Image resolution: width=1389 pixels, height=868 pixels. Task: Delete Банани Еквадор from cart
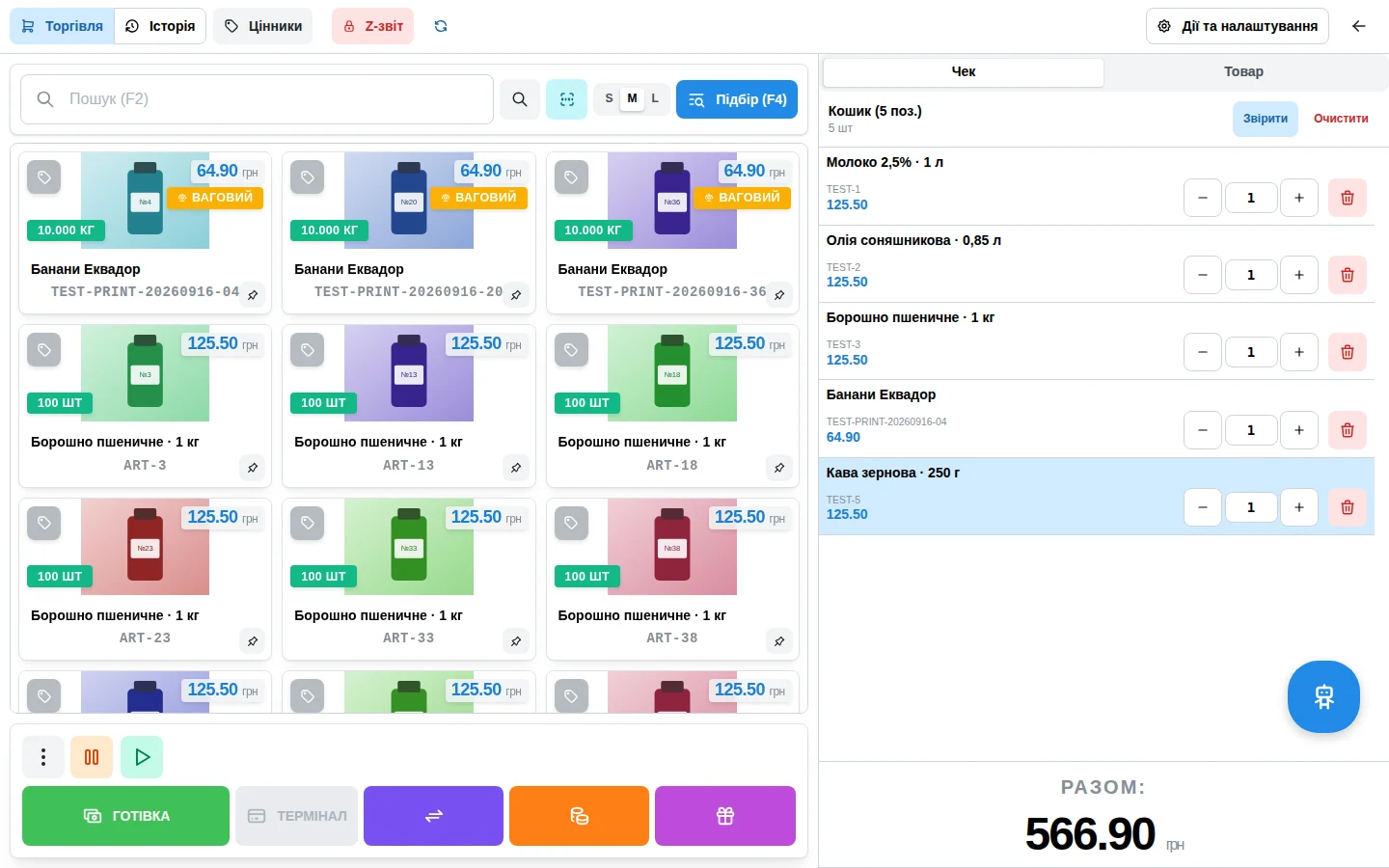[x=1348, y=430]
